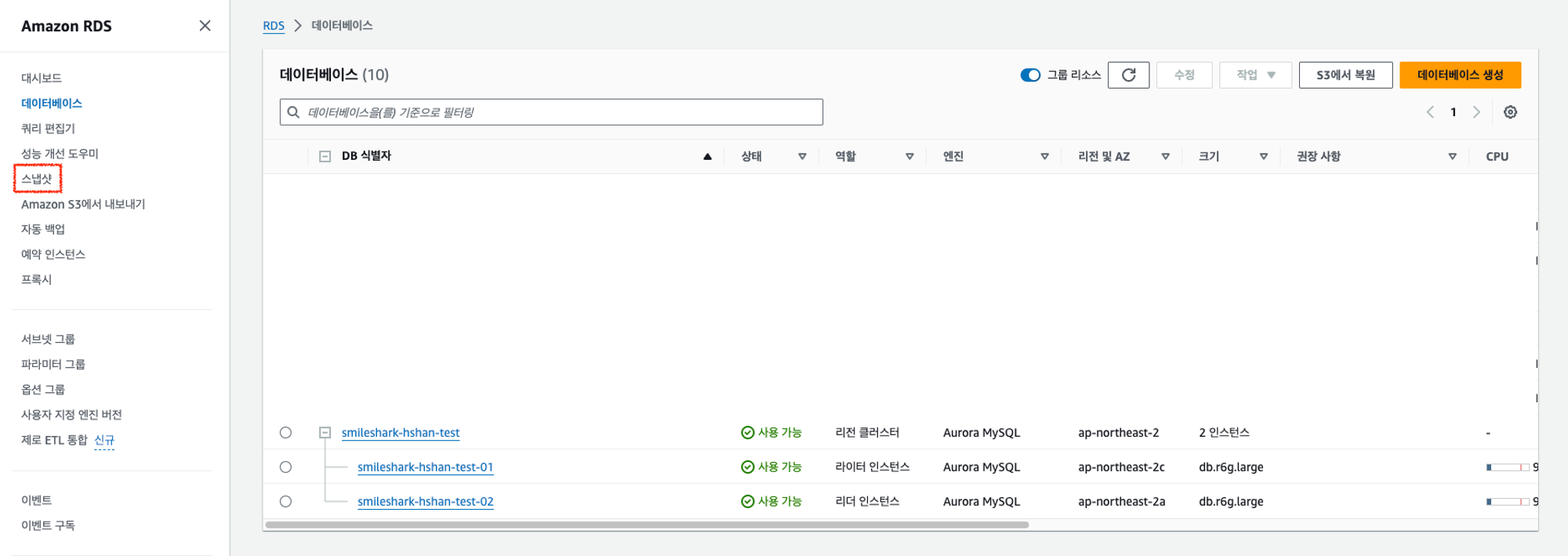
Task: Select smileshark-hshan-test-01 radio button
Action: coord(285,467)
